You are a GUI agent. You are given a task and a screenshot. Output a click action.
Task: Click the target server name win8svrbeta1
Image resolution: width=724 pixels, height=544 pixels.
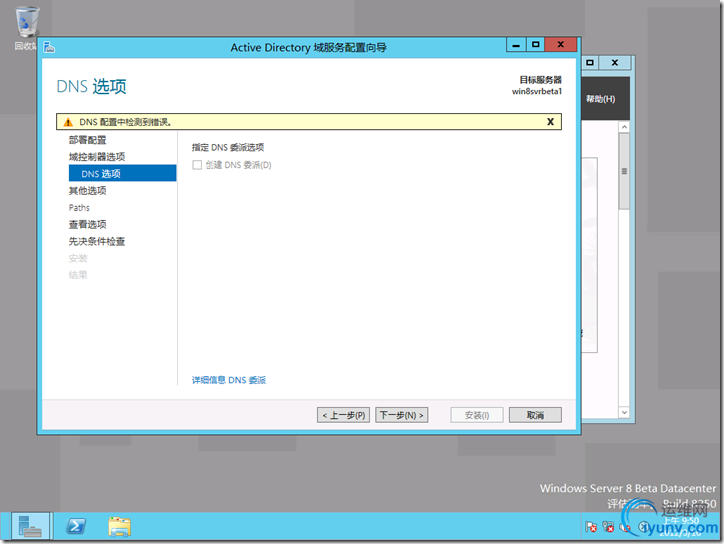click(x=537, y=91)
